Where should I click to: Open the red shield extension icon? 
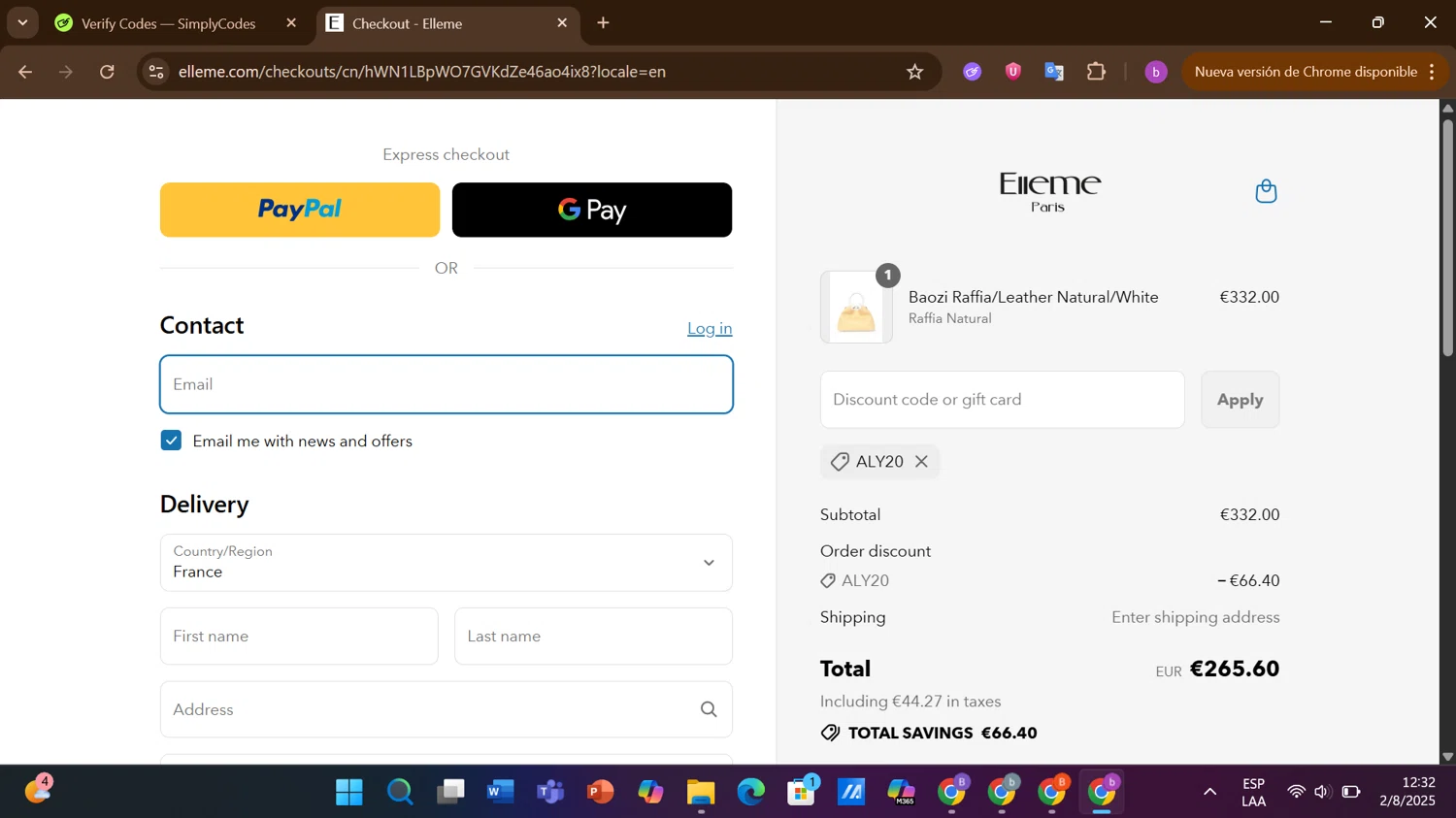click(1013, 72)
